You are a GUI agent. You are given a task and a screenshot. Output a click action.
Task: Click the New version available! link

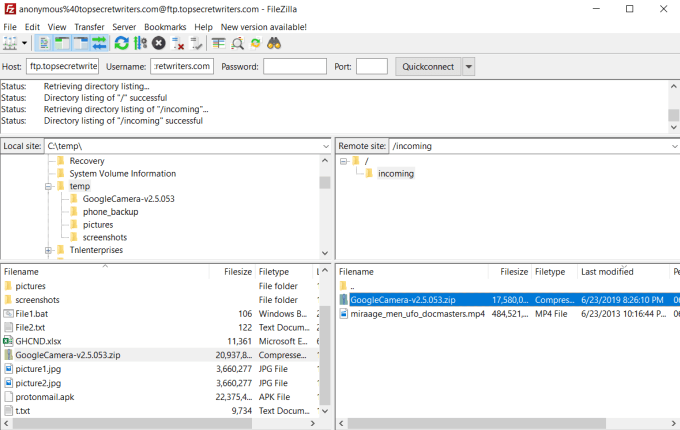click(264, 27)
